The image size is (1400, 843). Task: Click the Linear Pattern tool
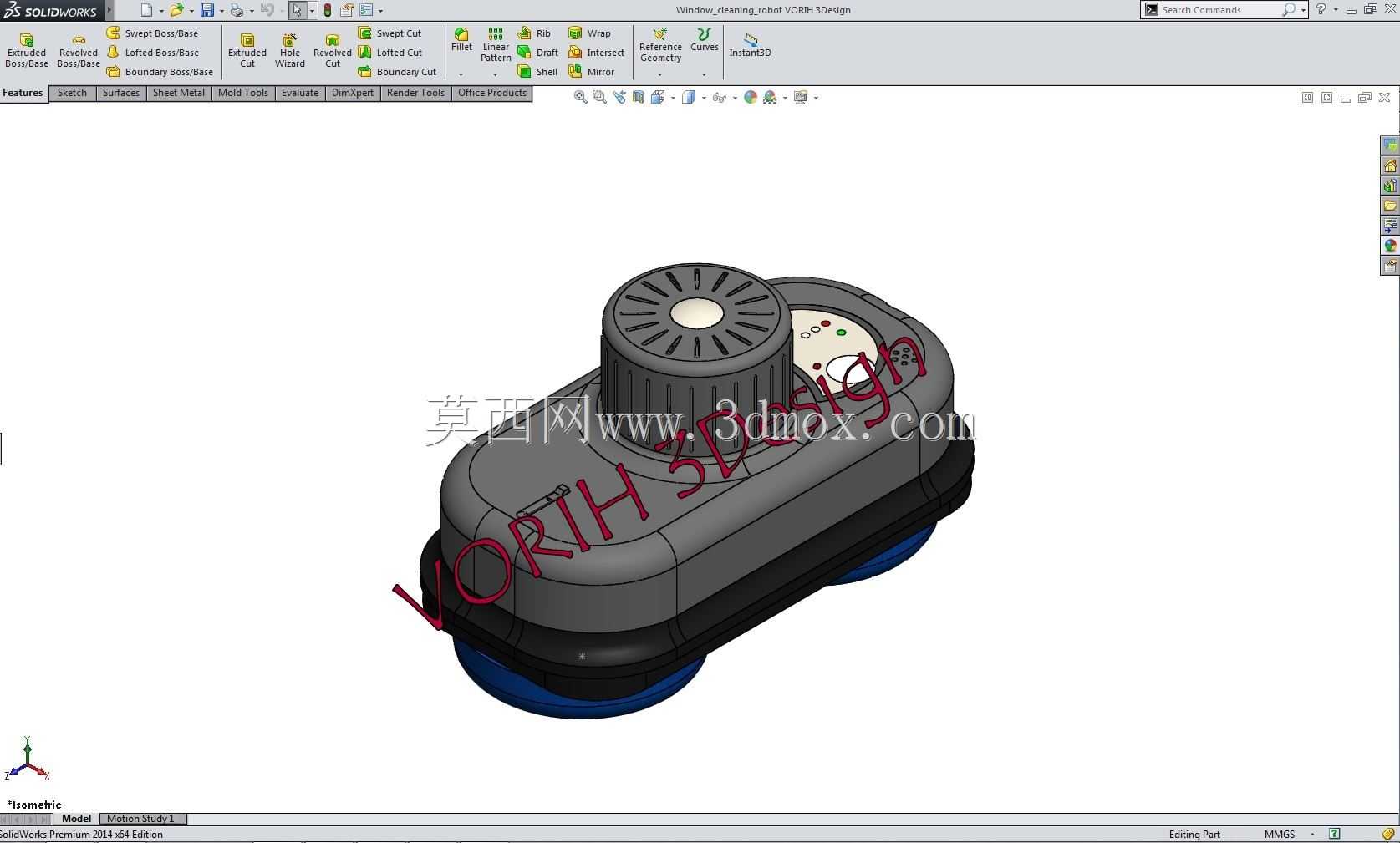496,45
